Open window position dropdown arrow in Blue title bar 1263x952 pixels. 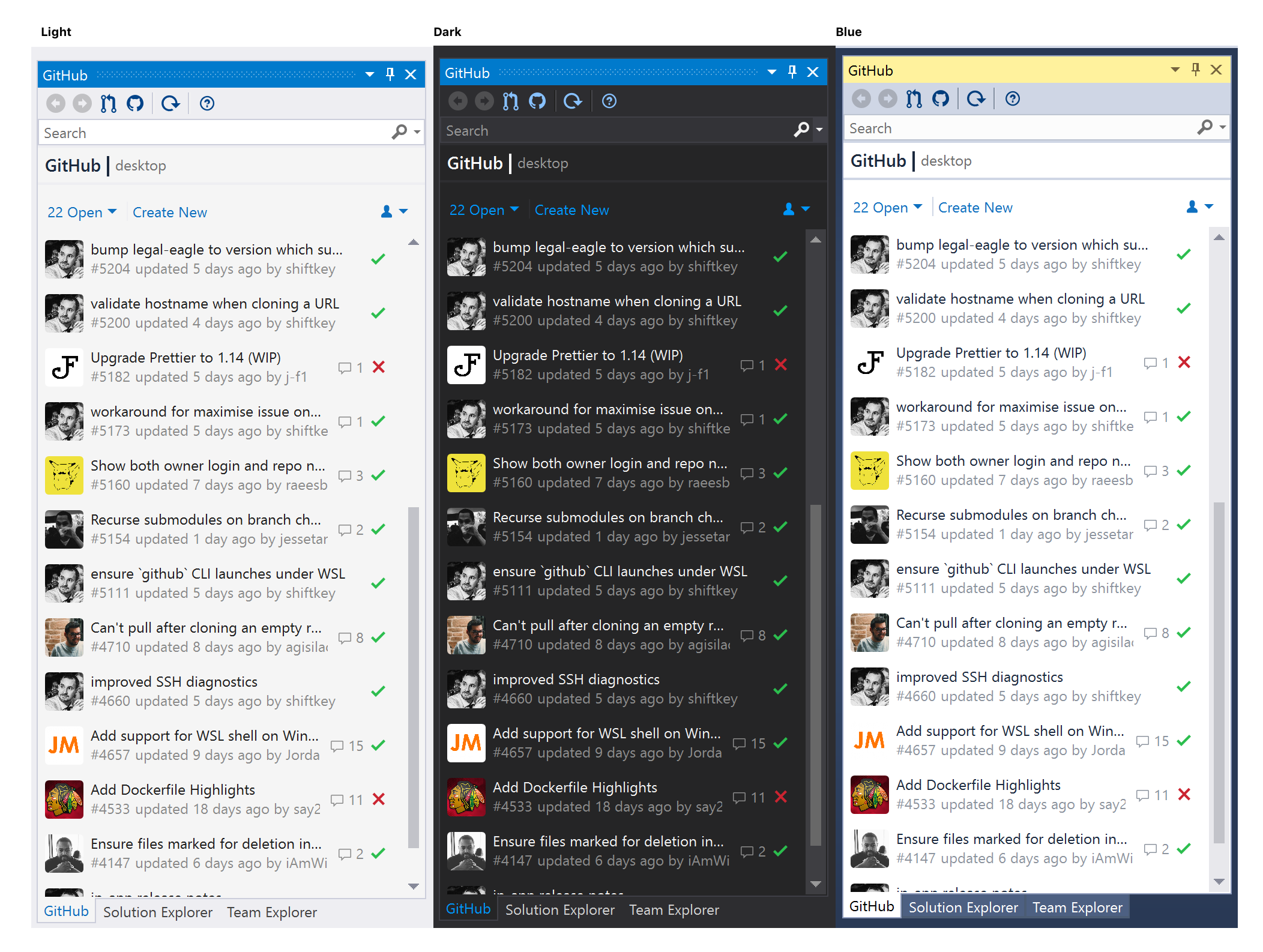(x=1175, y=70)
